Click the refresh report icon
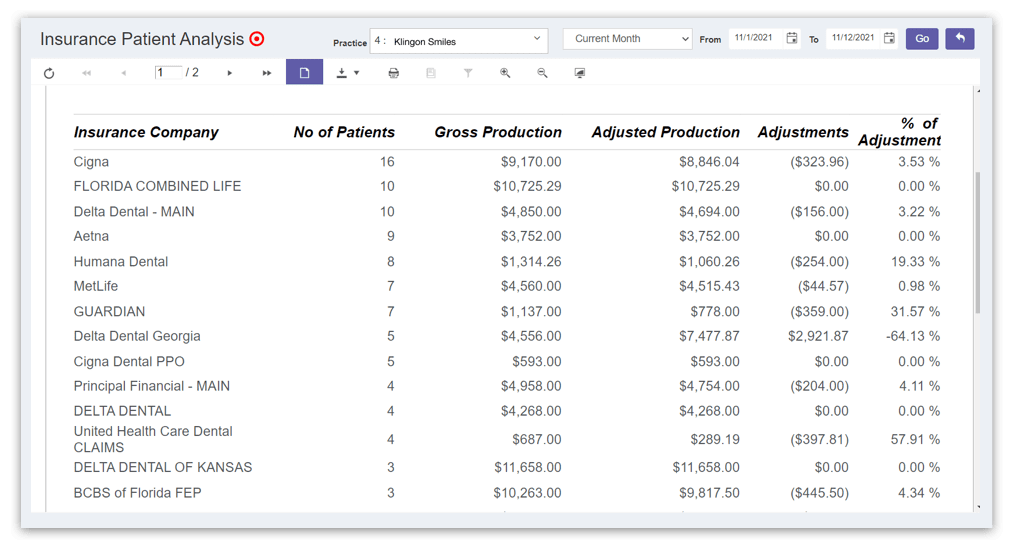 click(49, 73)
